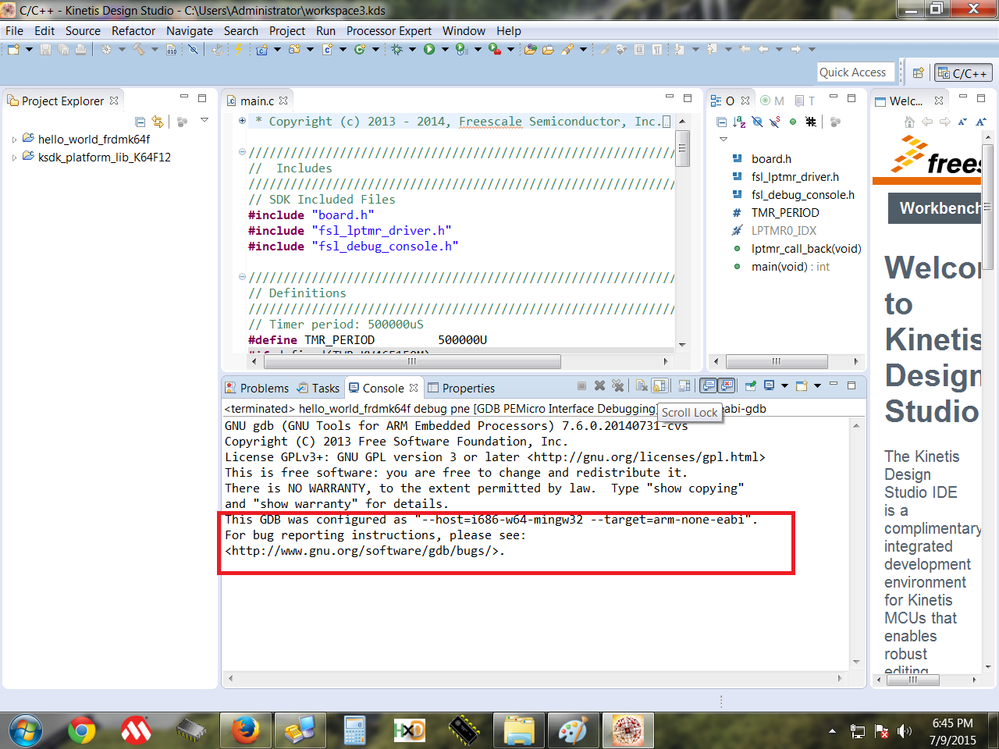Screen dimensions: 999x749
Task: Open Display Selected Console dropdown arrow
Action: [x=785, y=385]
